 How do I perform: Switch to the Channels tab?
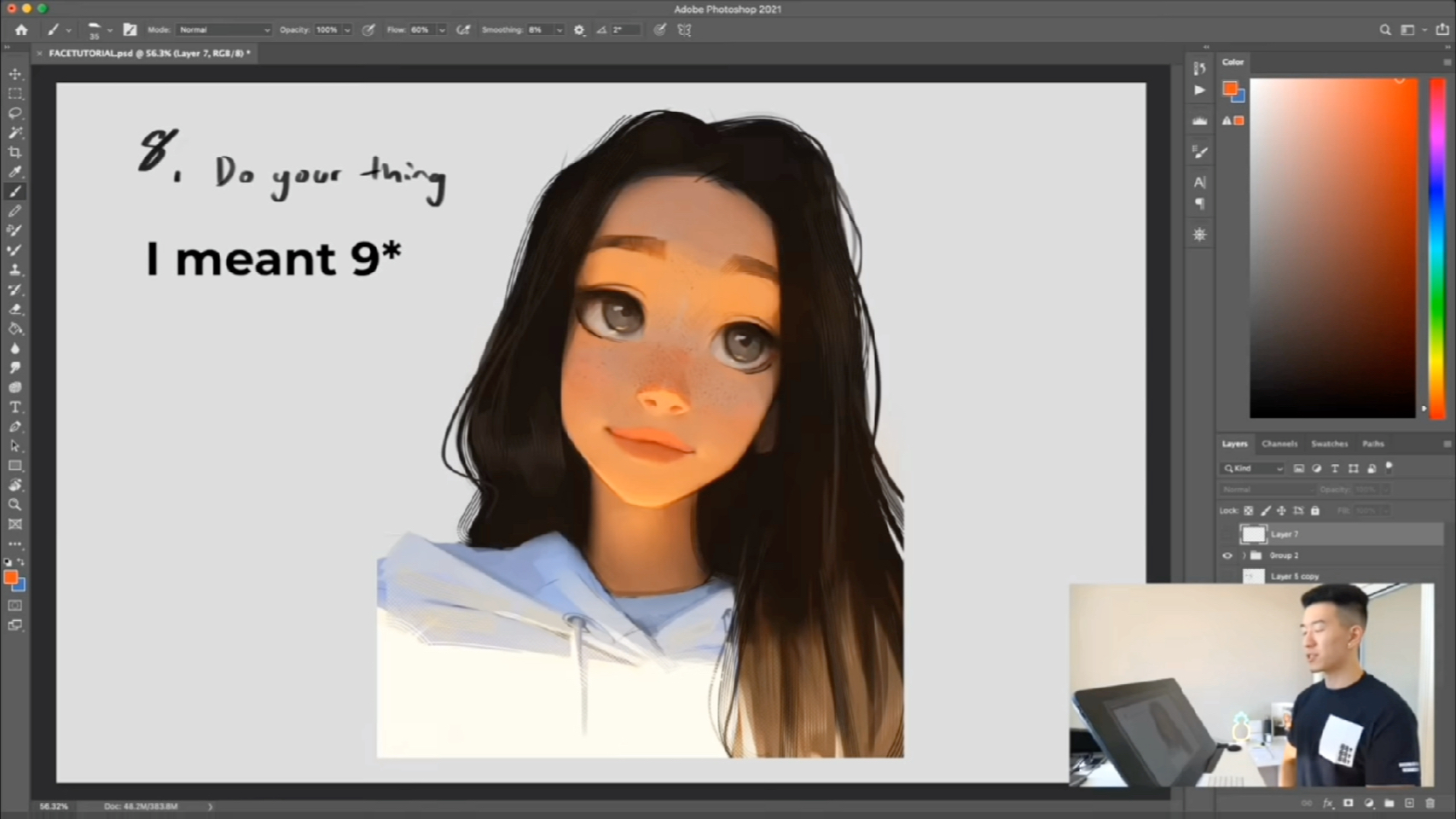pyautogui.click(x=1279, y=444)
